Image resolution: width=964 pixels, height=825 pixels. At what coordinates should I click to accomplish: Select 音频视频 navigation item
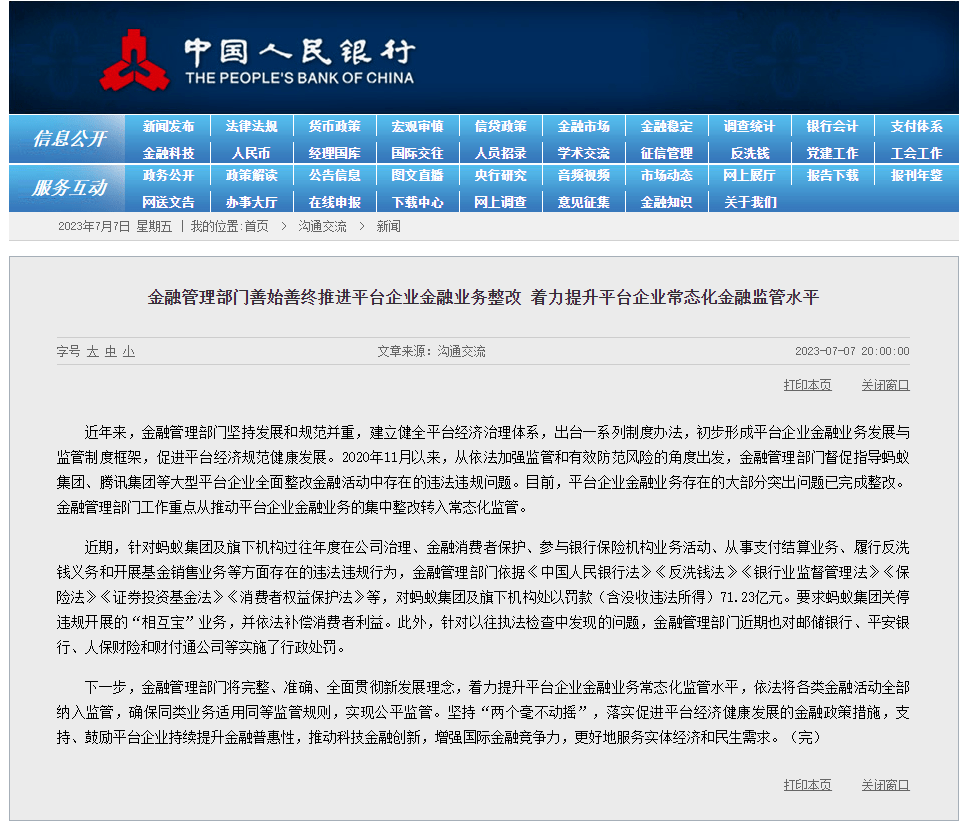click(x=583, y=175)
